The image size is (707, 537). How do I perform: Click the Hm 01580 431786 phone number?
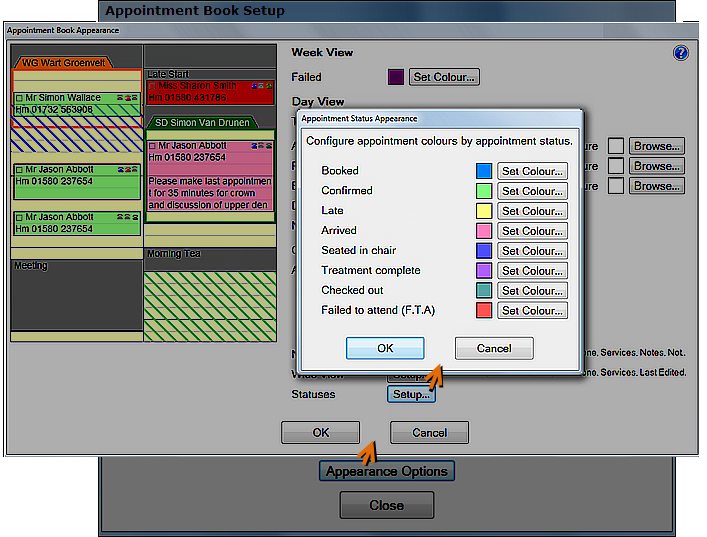point(187,97)
